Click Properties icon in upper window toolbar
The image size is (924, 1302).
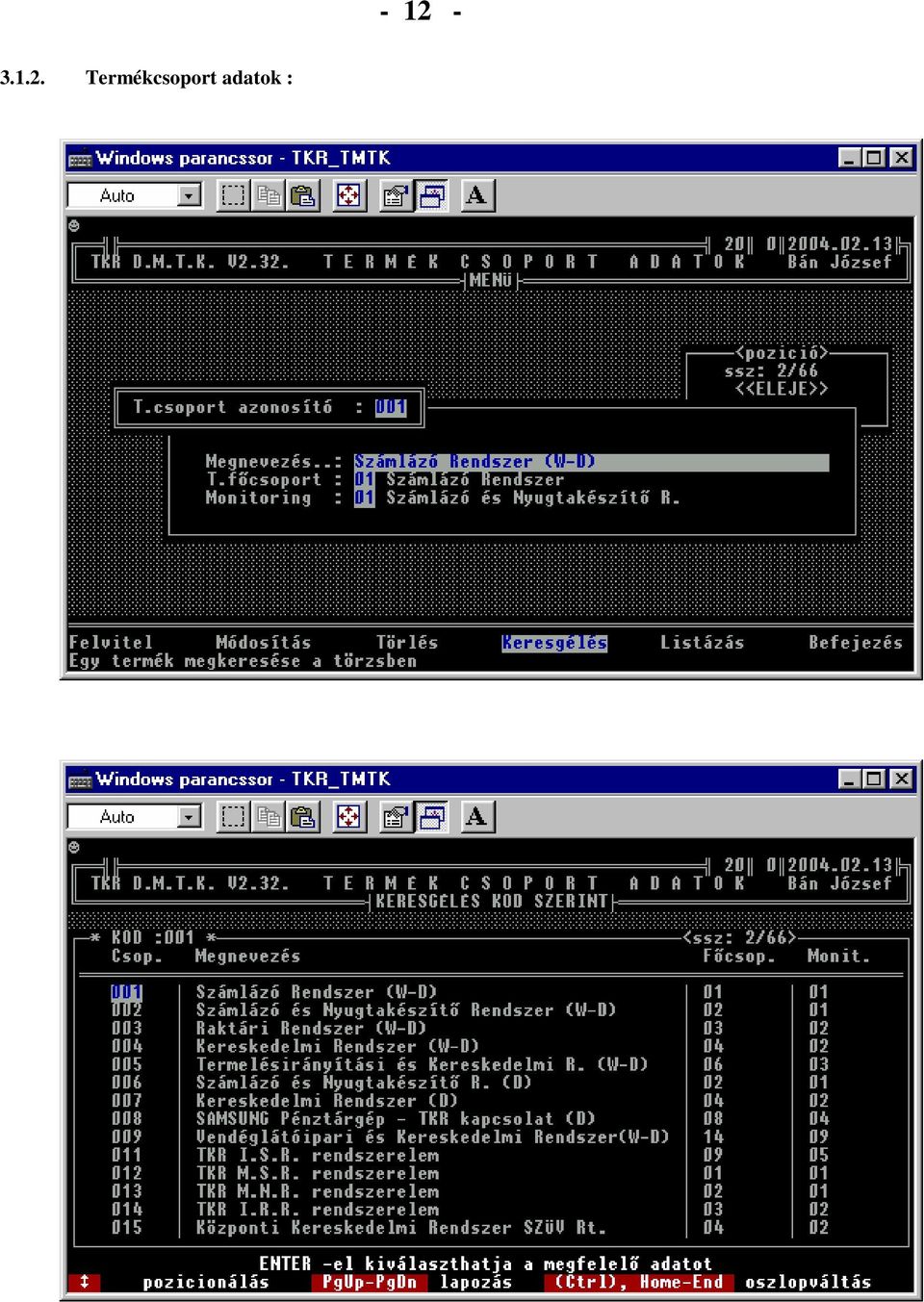pos(395,195)
